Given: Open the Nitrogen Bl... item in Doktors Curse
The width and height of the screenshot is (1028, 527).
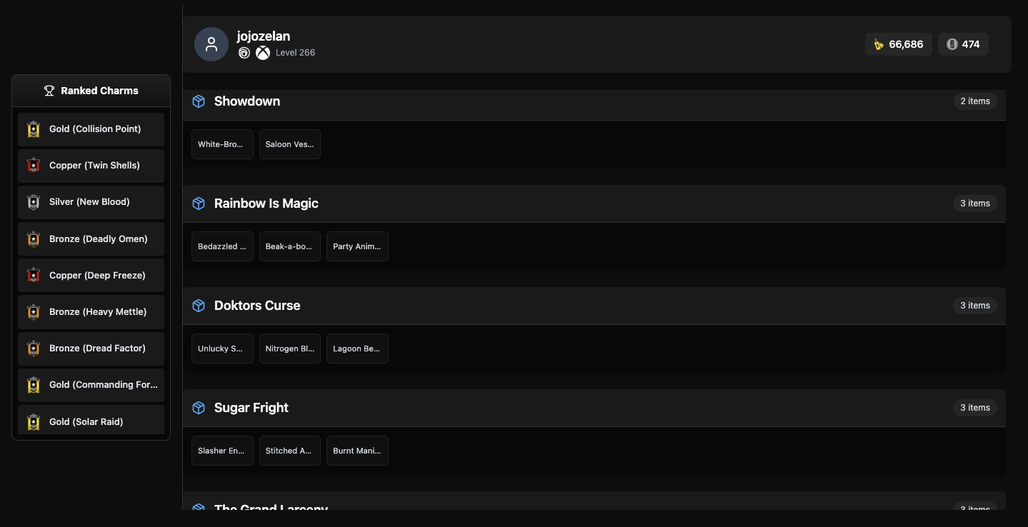Looking at the screenshot, I should coord(290,349).
